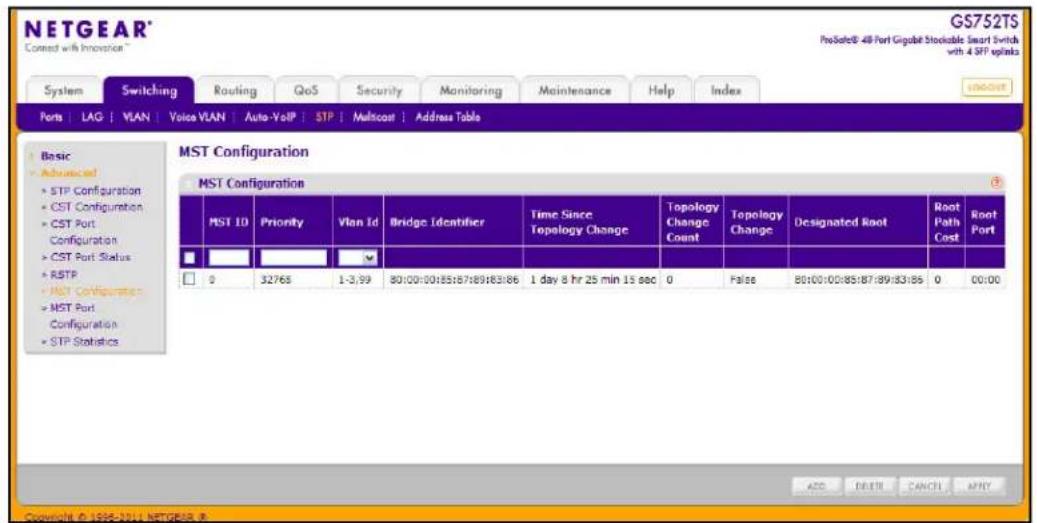Tick the checkbox in the input row
Viewport: 1037px width, 523px height.
(x=190, y=257)
